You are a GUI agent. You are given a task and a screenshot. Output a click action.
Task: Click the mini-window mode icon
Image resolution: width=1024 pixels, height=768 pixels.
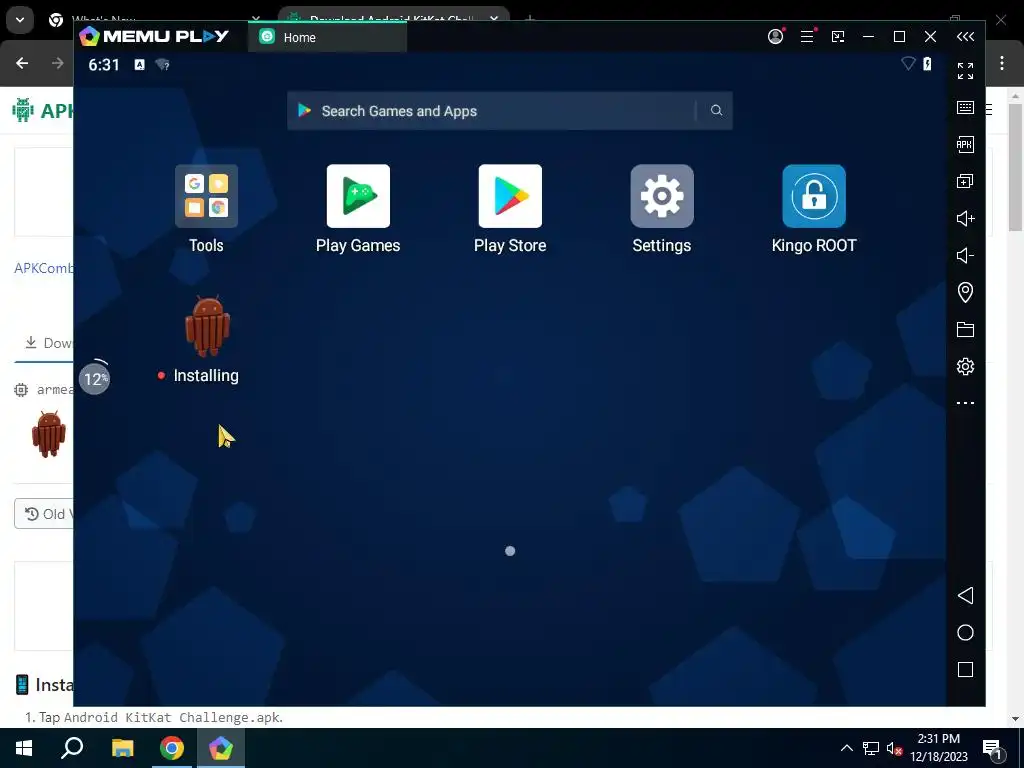click(x=838, y=37)
